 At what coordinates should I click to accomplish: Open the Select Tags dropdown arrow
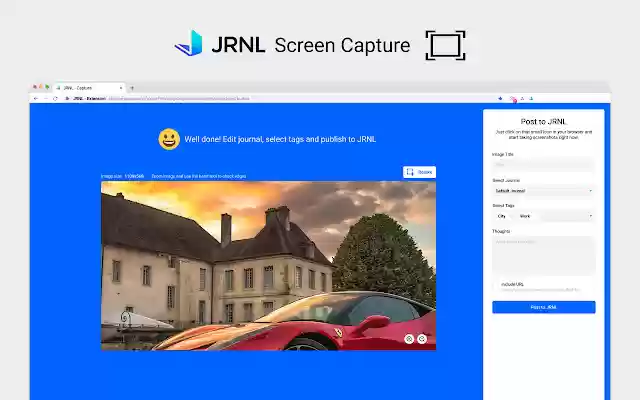[x=590, y=216]
